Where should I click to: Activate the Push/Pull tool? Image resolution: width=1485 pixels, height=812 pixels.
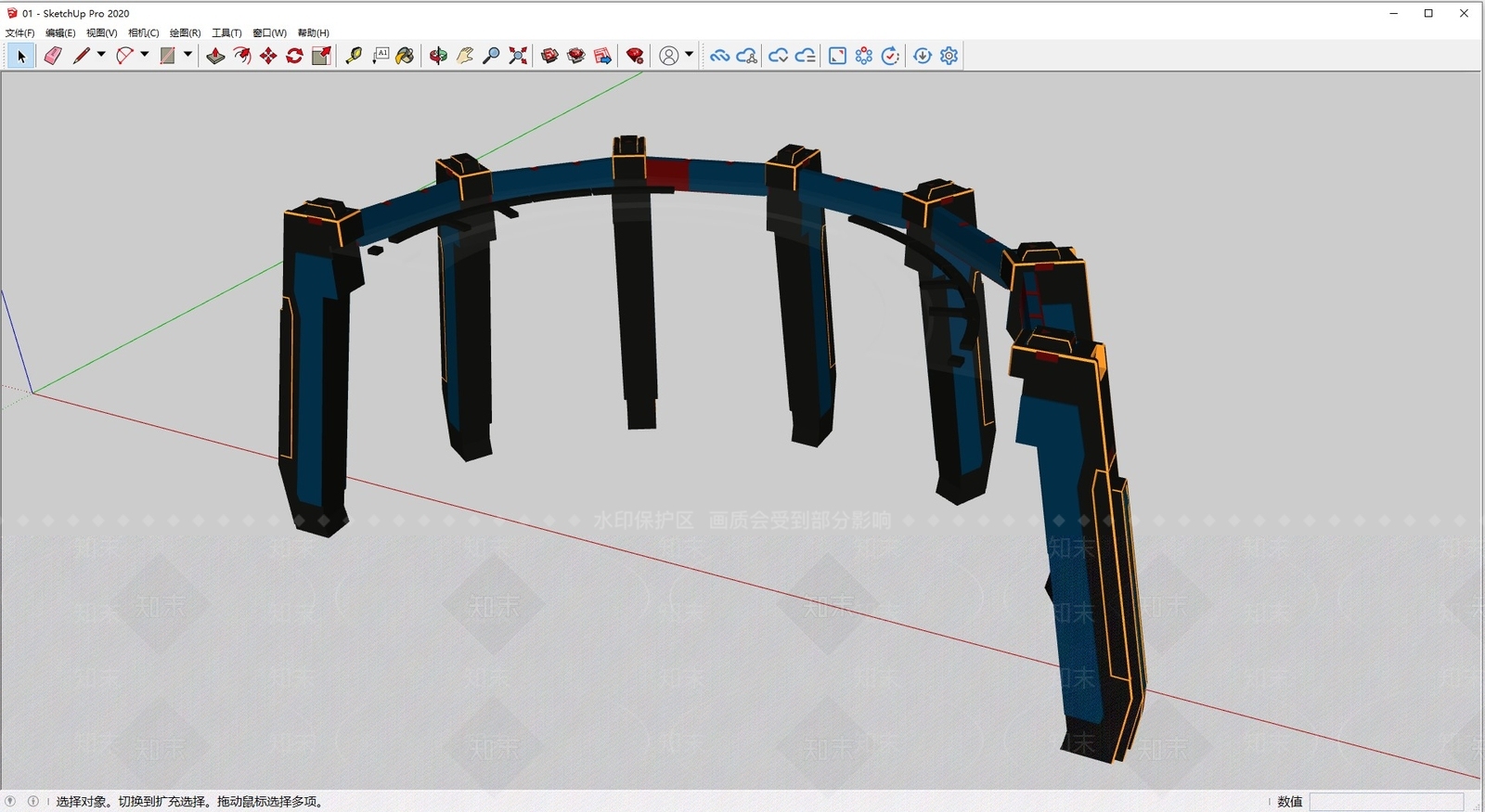215,56
